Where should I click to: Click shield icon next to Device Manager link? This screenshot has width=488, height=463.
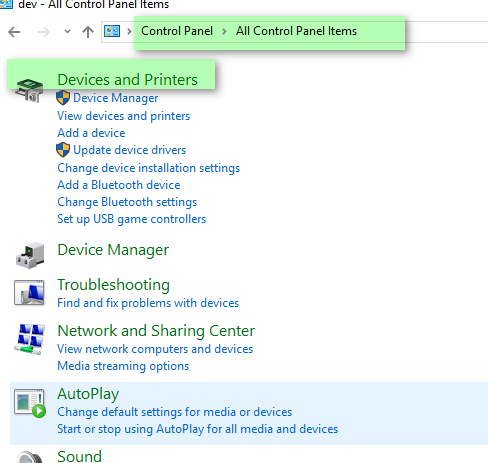pos(63,98)
